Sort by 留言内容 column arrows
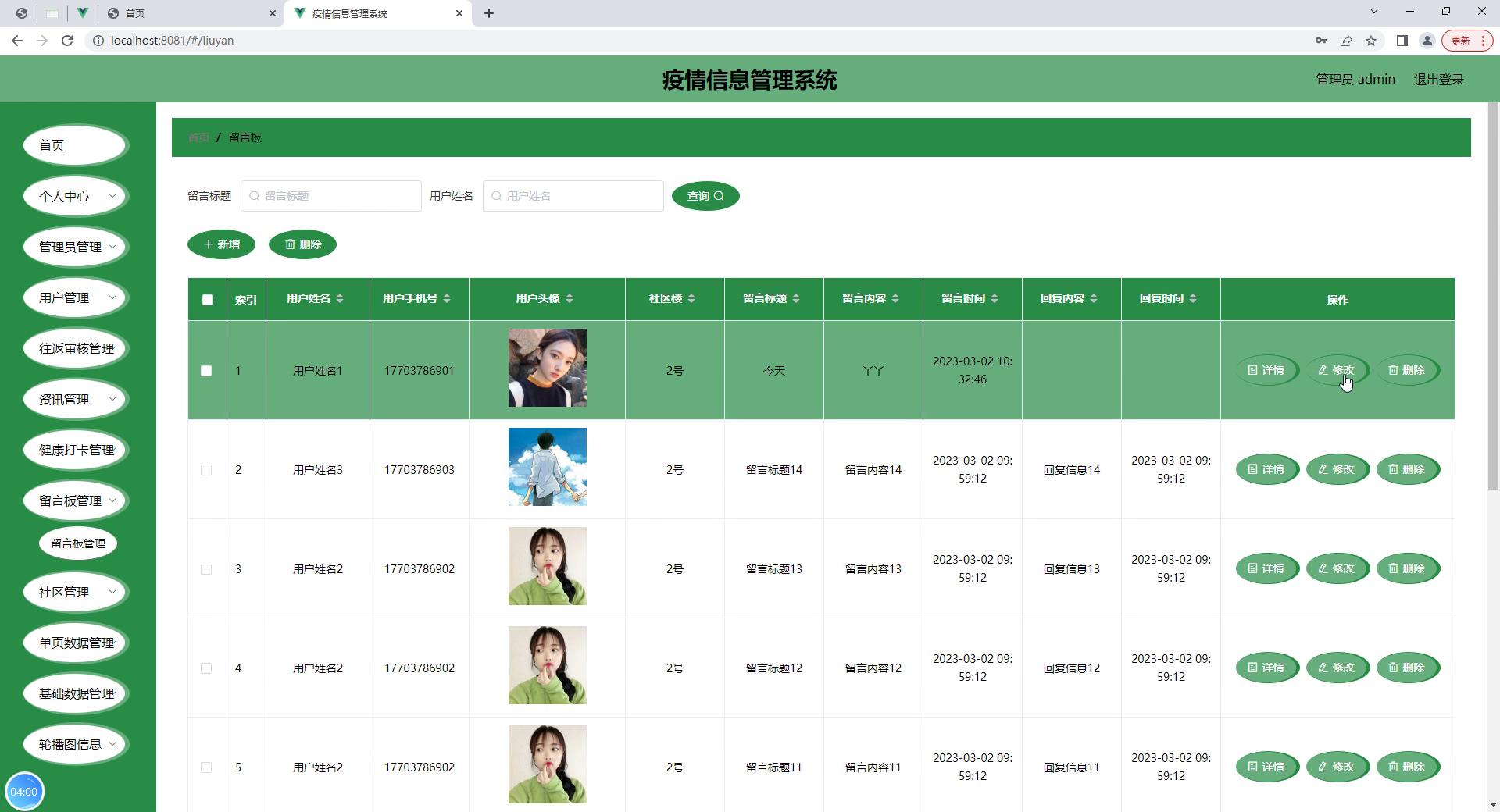Image resolution: width=1500 pixels, height=812 pixels. coord(895,298)
